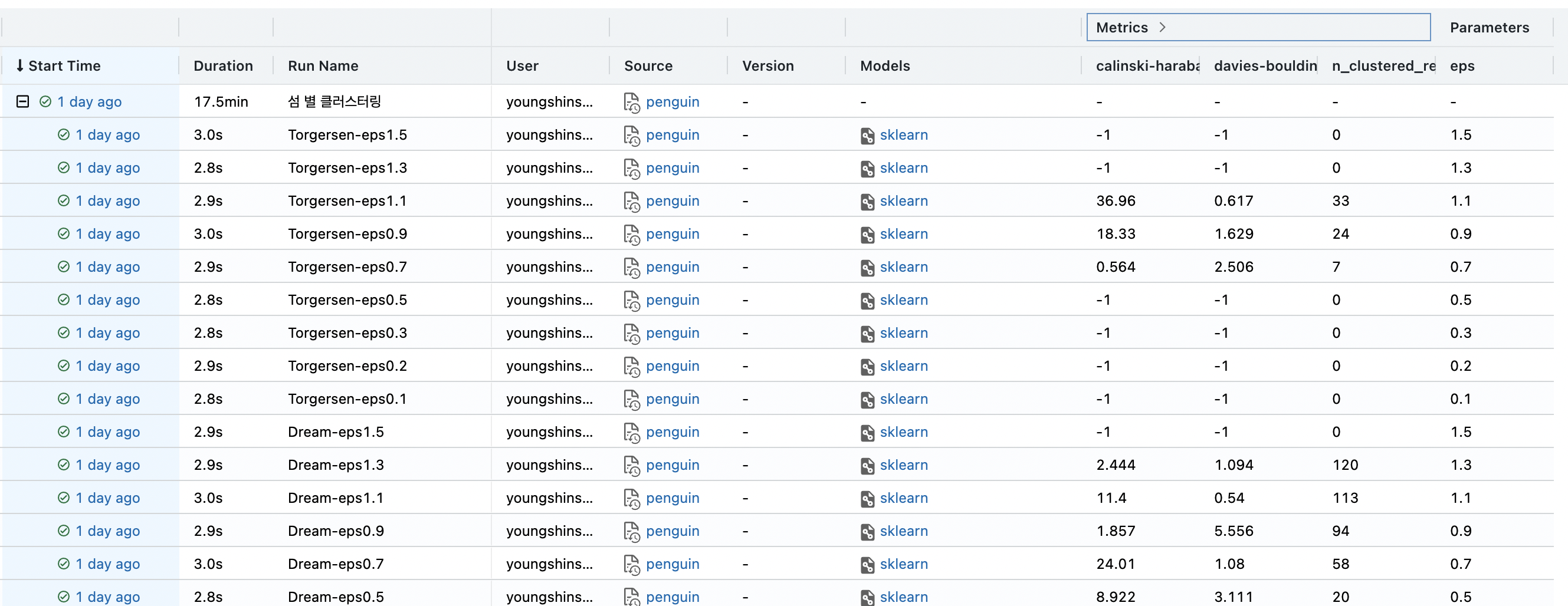Viewport: 1568px width, 606px height.
Task: Click the status check icon of Torgersen-eps1.5 run
Action: [x=63, y=134]
